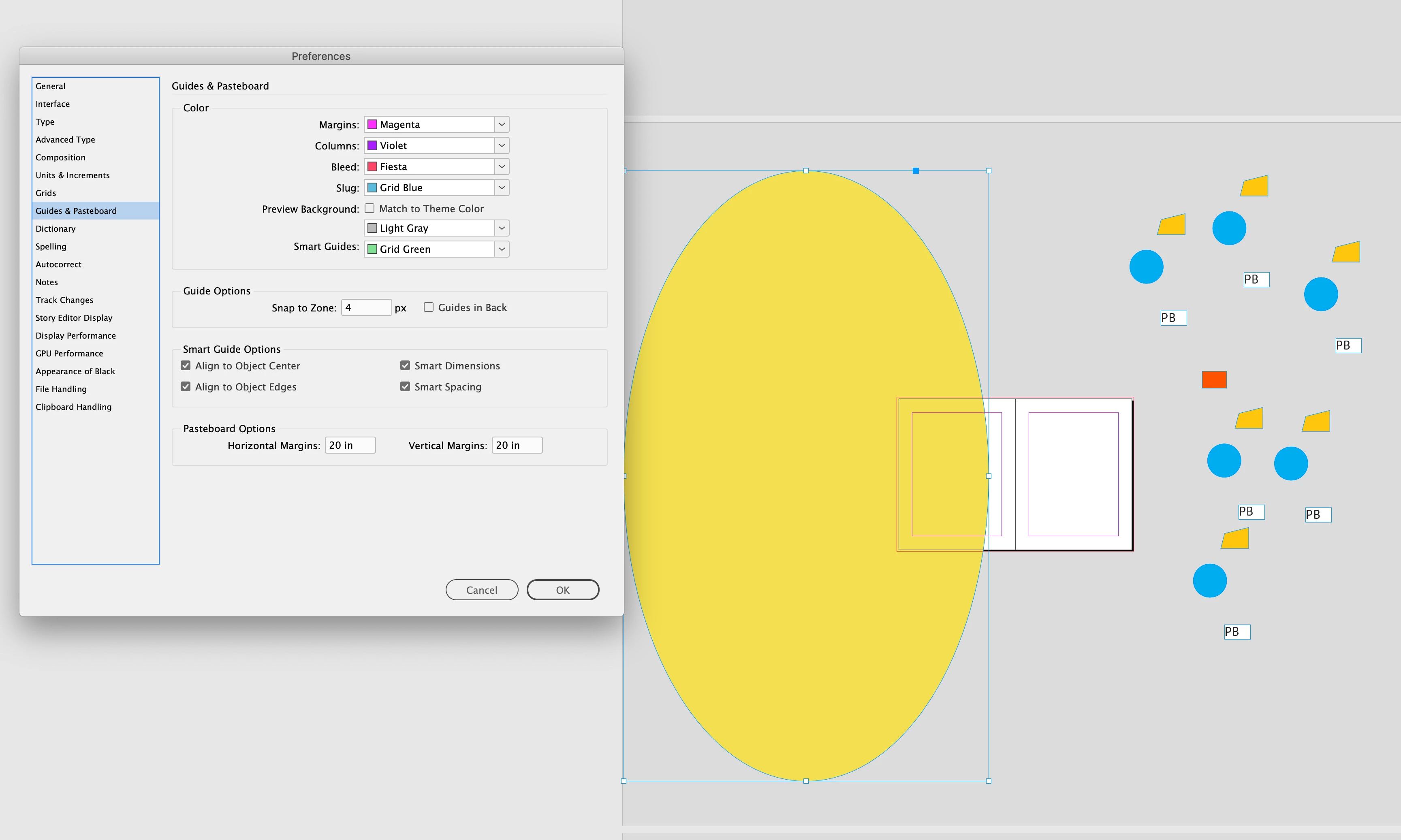Click the Snap to Zone input field
Screen dimensions: 1401x840
point(366,307)
